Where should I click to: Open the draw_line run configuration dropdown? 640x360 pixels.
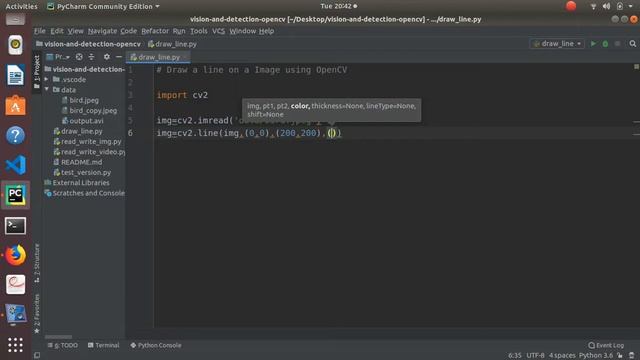[x=558, y=44]
